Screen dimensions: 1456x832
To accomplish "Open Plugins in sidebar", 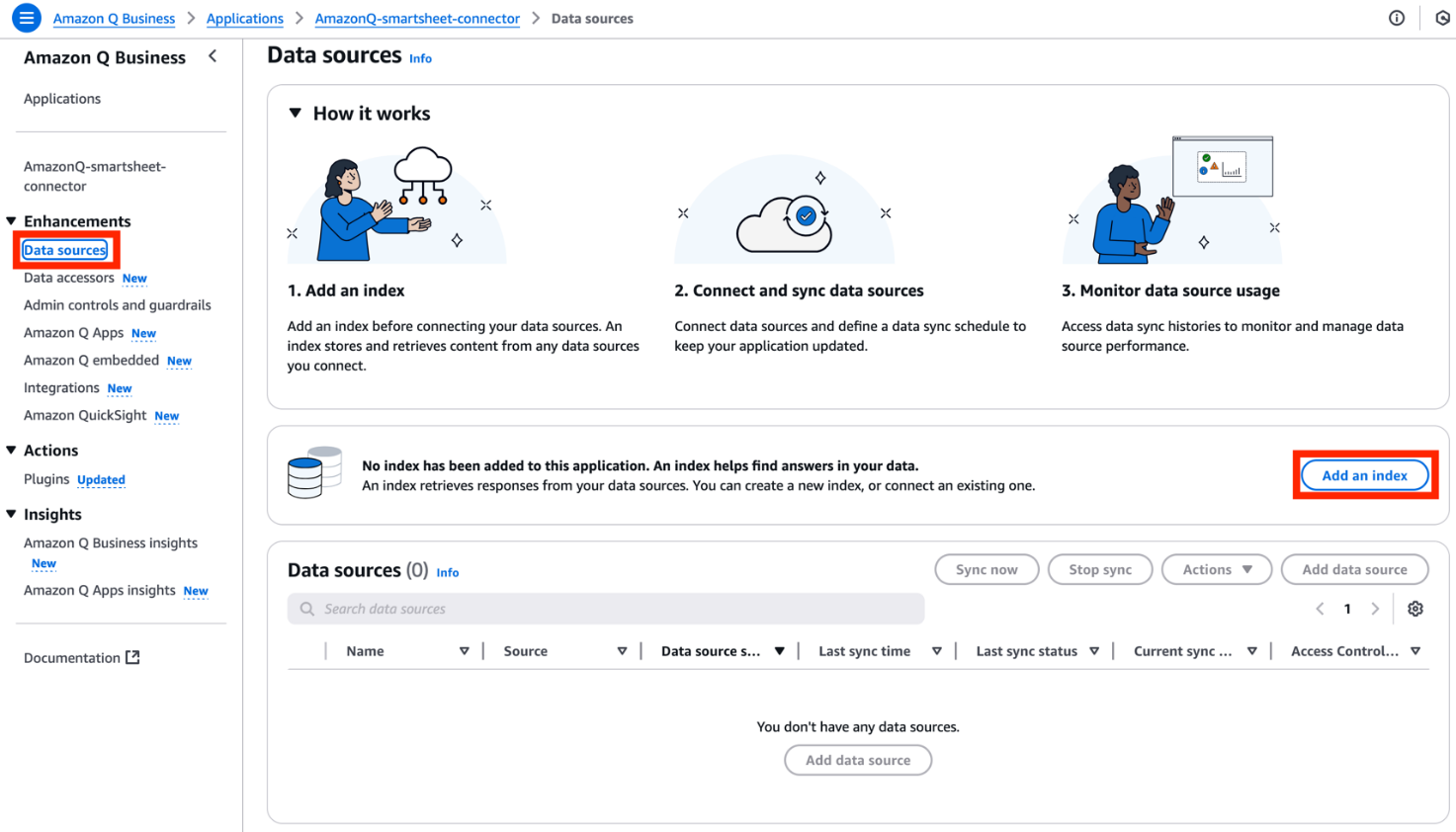I will tap(46, 479).
